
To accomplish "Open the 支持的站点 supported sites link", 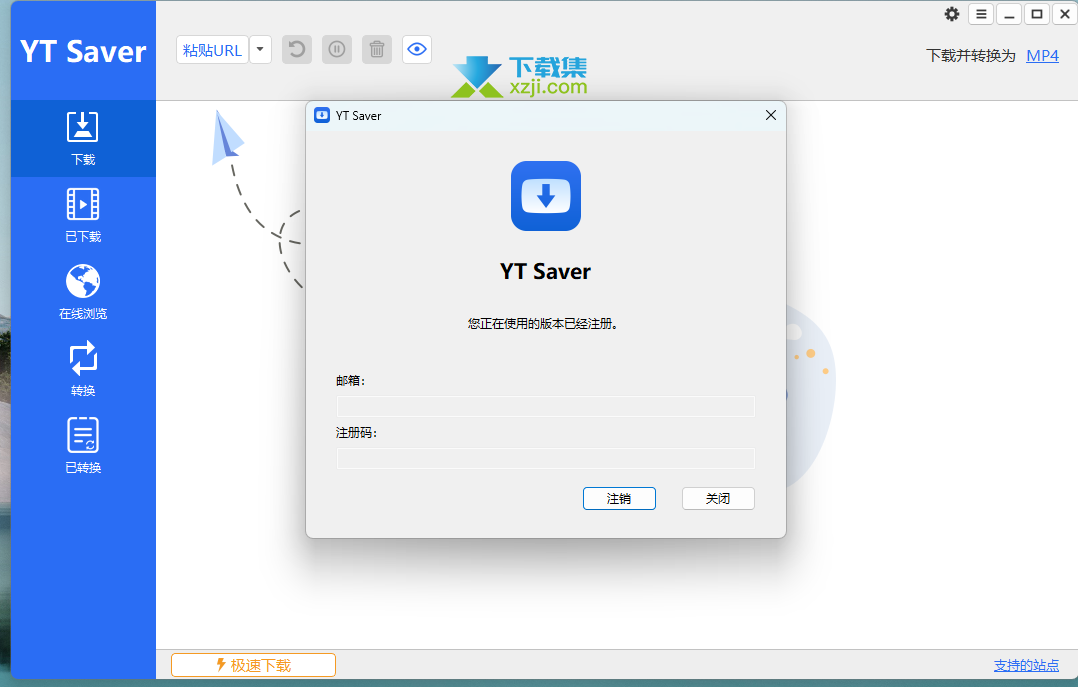I will [1026, 665].
